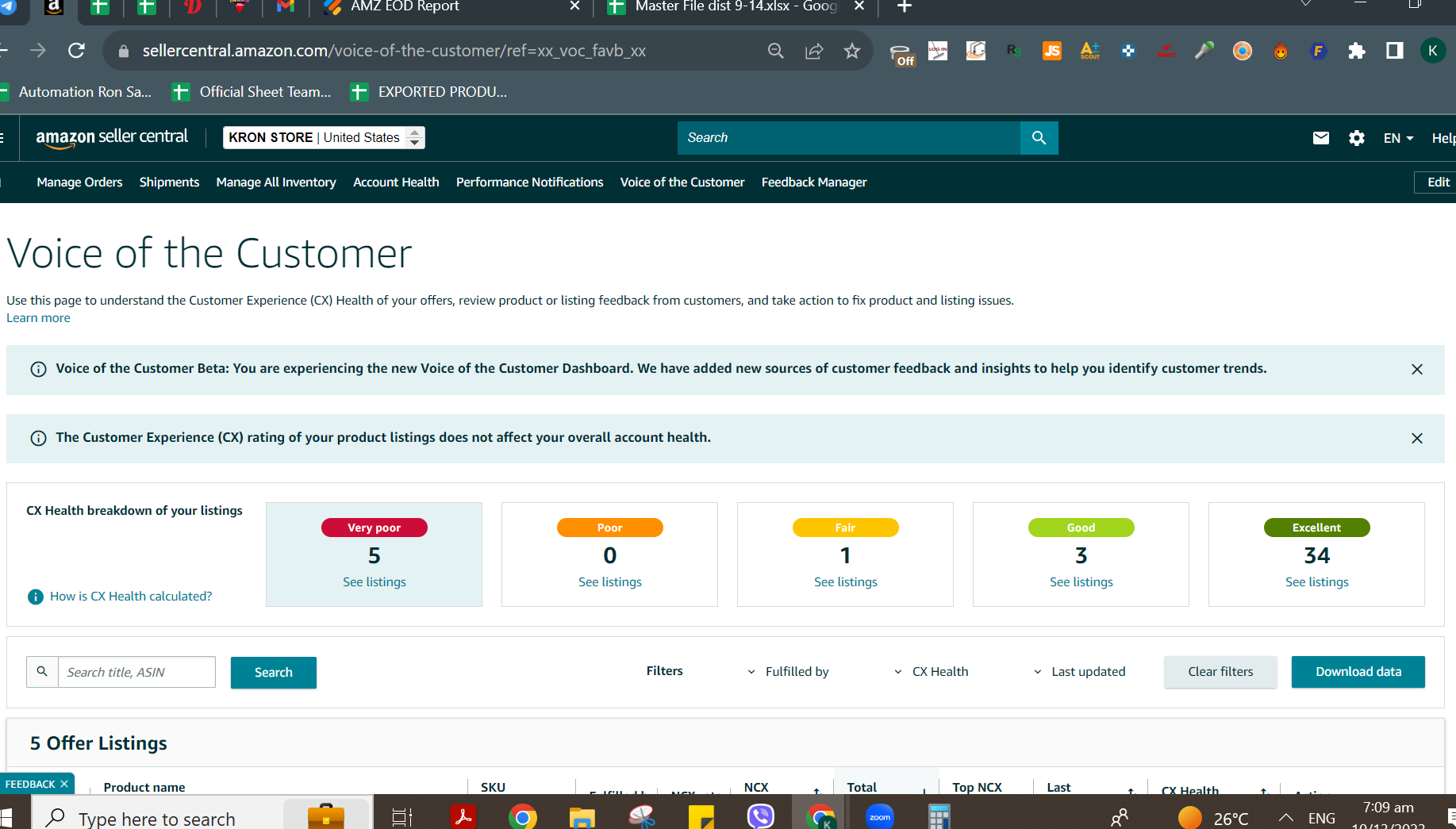Viewport: 1456px width, 829px height.
Task: Open the EXPORTED PRODU... bookmark
Action: pyautogui.click(x=429, y=92)
